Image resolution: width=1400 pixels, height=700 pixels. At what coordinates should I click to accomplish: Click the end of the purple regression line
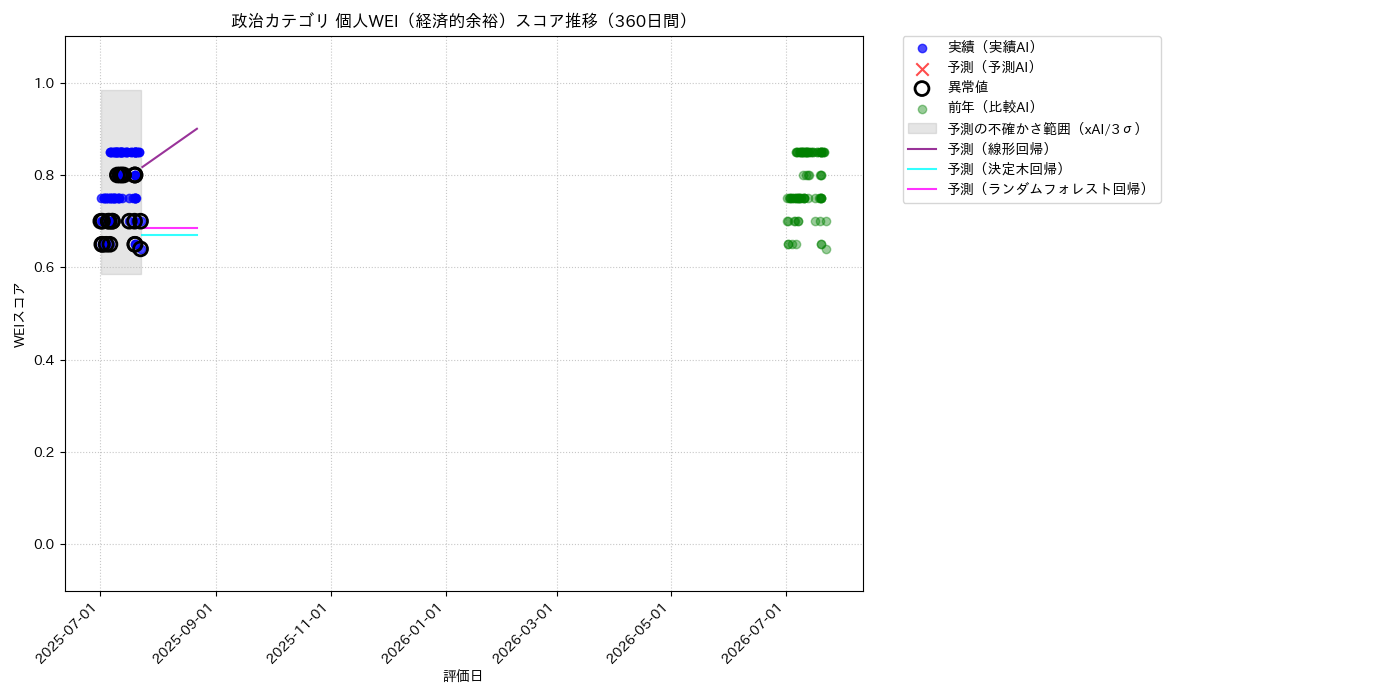click(x=197, y=129)
